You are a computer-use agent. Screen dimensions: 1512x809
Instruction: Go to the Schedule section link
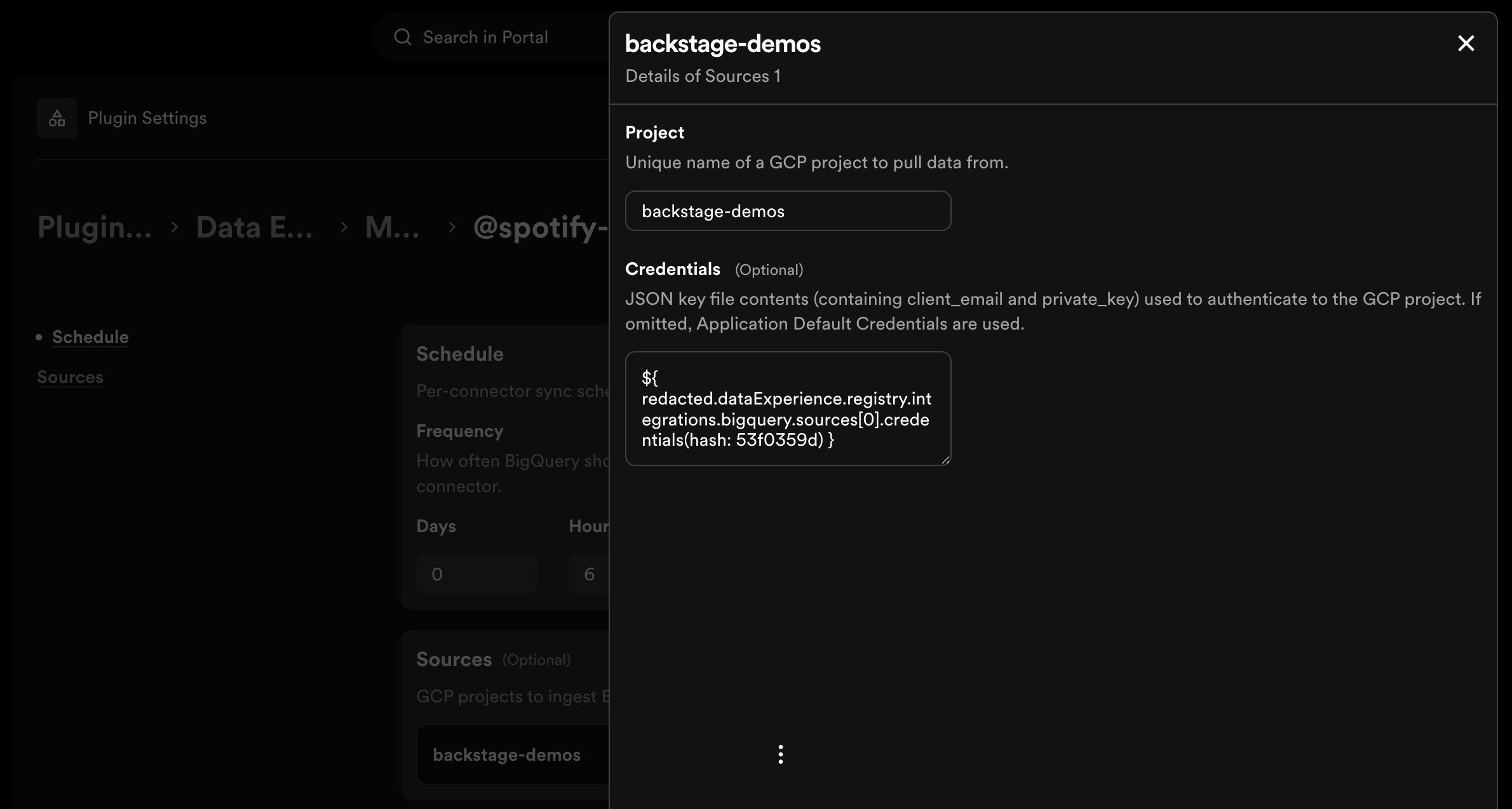pyautogui.click(x=90, y=337)
